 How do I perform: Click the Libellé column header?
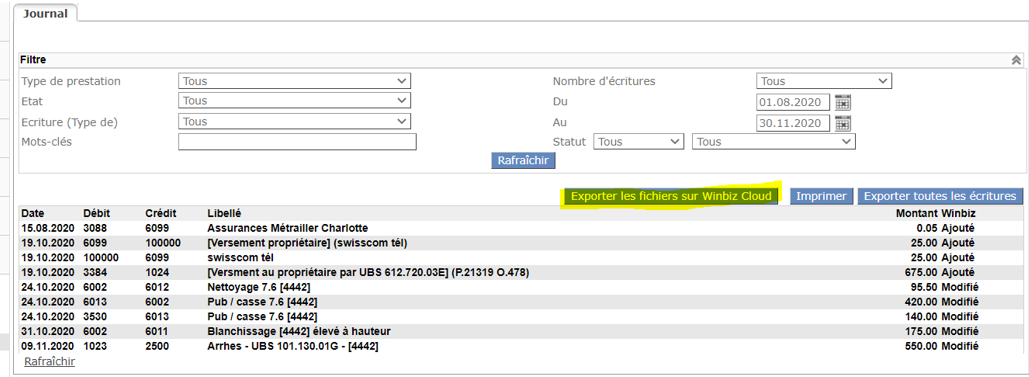(x=224, y=213)
